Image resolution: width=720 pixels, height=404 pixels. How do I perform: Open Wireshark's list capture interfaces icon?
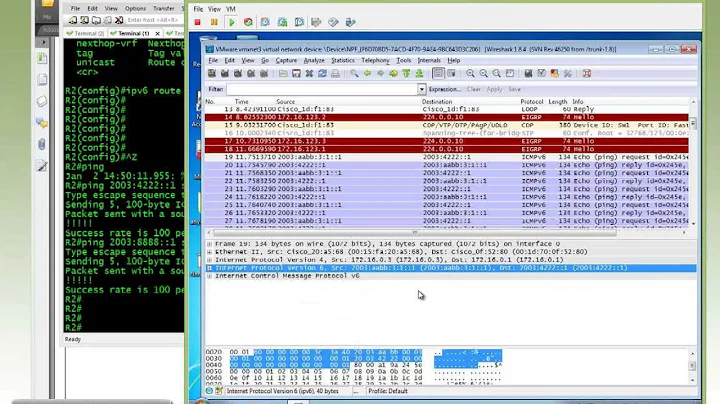coord(212,73)
